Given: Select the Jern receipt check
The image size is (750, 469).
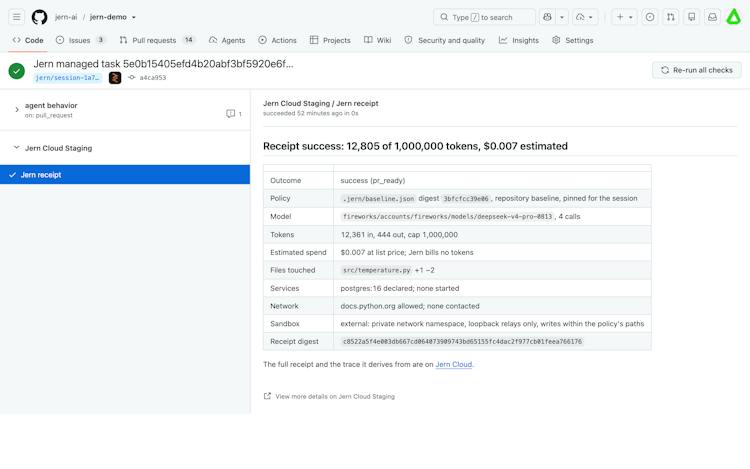Looking at the screenshot, I should pyautogui.click(x=125, y=175).
